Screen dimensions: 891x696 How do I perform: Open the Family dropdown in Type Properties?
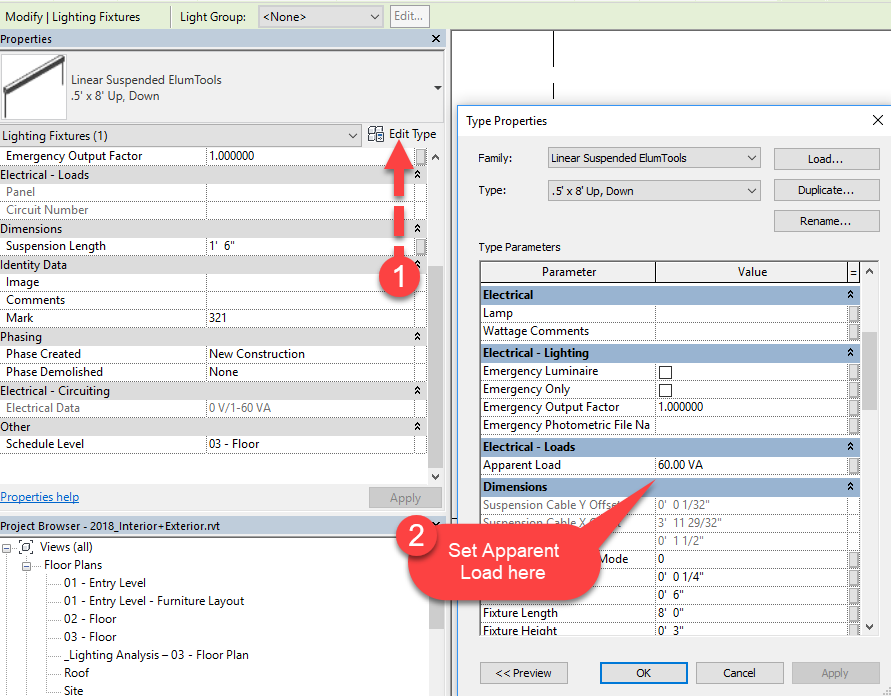pyautogui.click(x=653, y=158)
